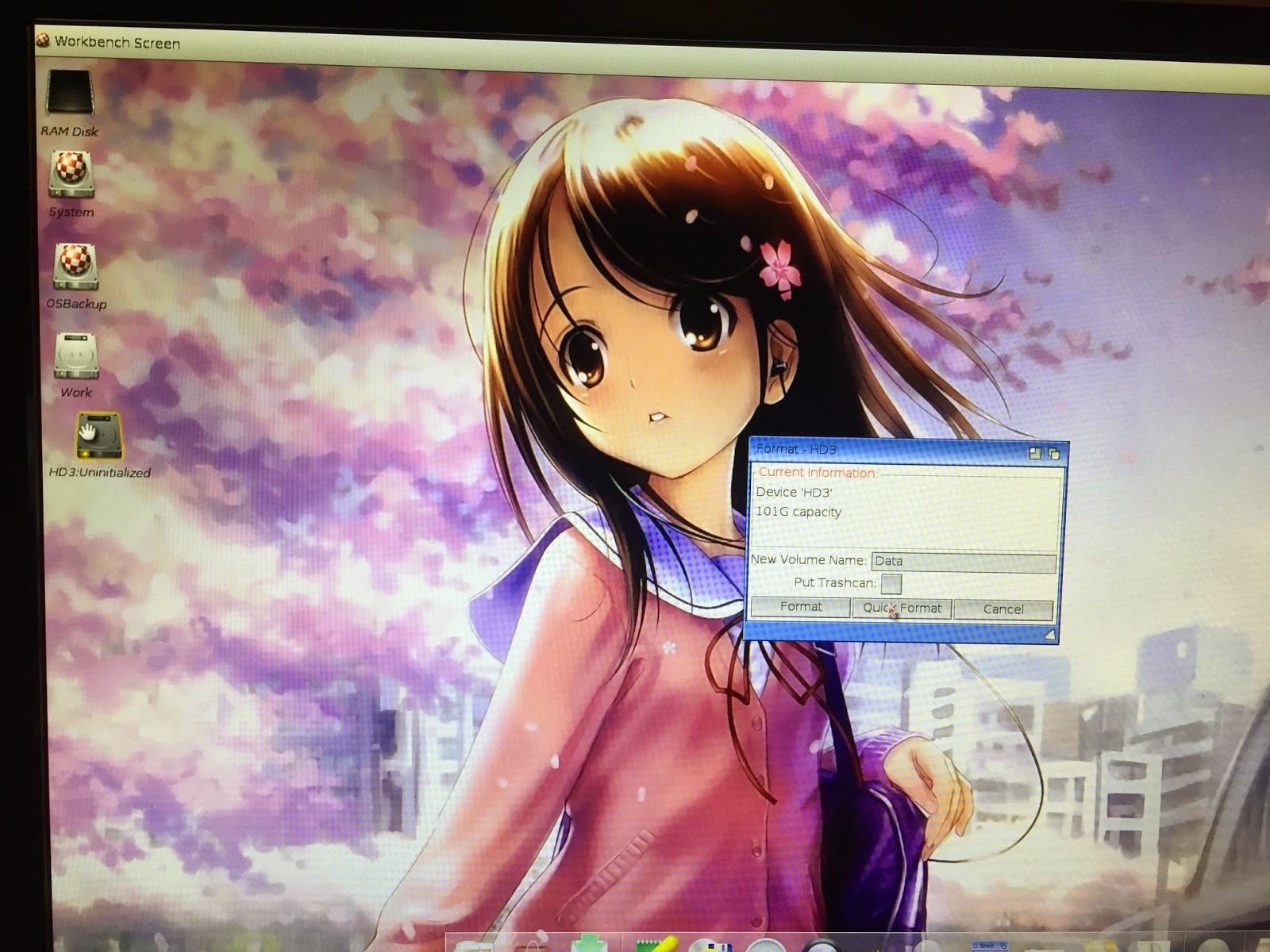Select the HD3:Uninitialized drive icon
This screenshot has height=952, width=1270.
click(x=99, y=436)
